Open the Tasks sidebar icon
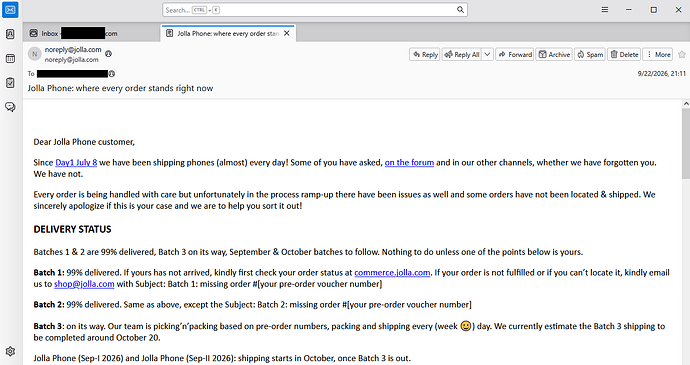 click(10, 82)
